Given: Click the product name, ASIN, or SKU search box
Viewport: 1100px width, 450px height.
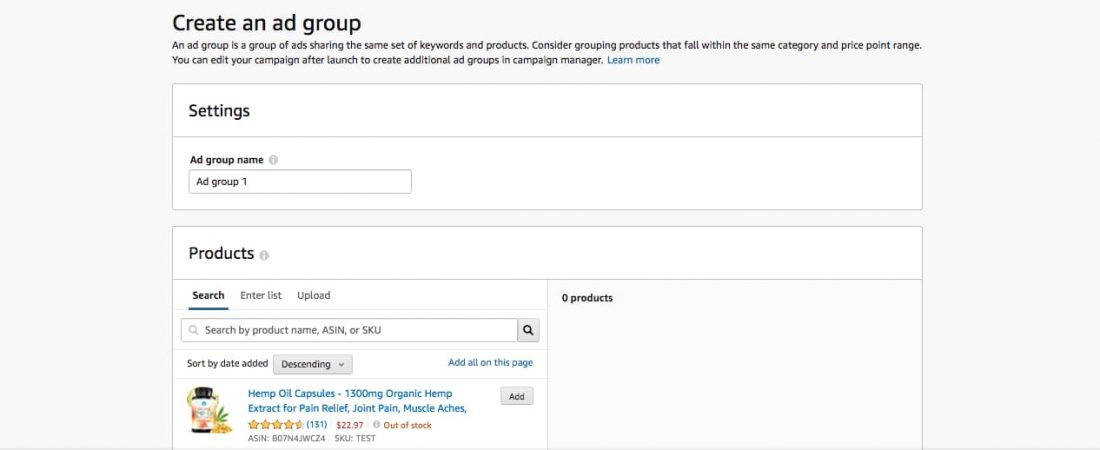Looking at the screenshot, I should pos(355,330).
